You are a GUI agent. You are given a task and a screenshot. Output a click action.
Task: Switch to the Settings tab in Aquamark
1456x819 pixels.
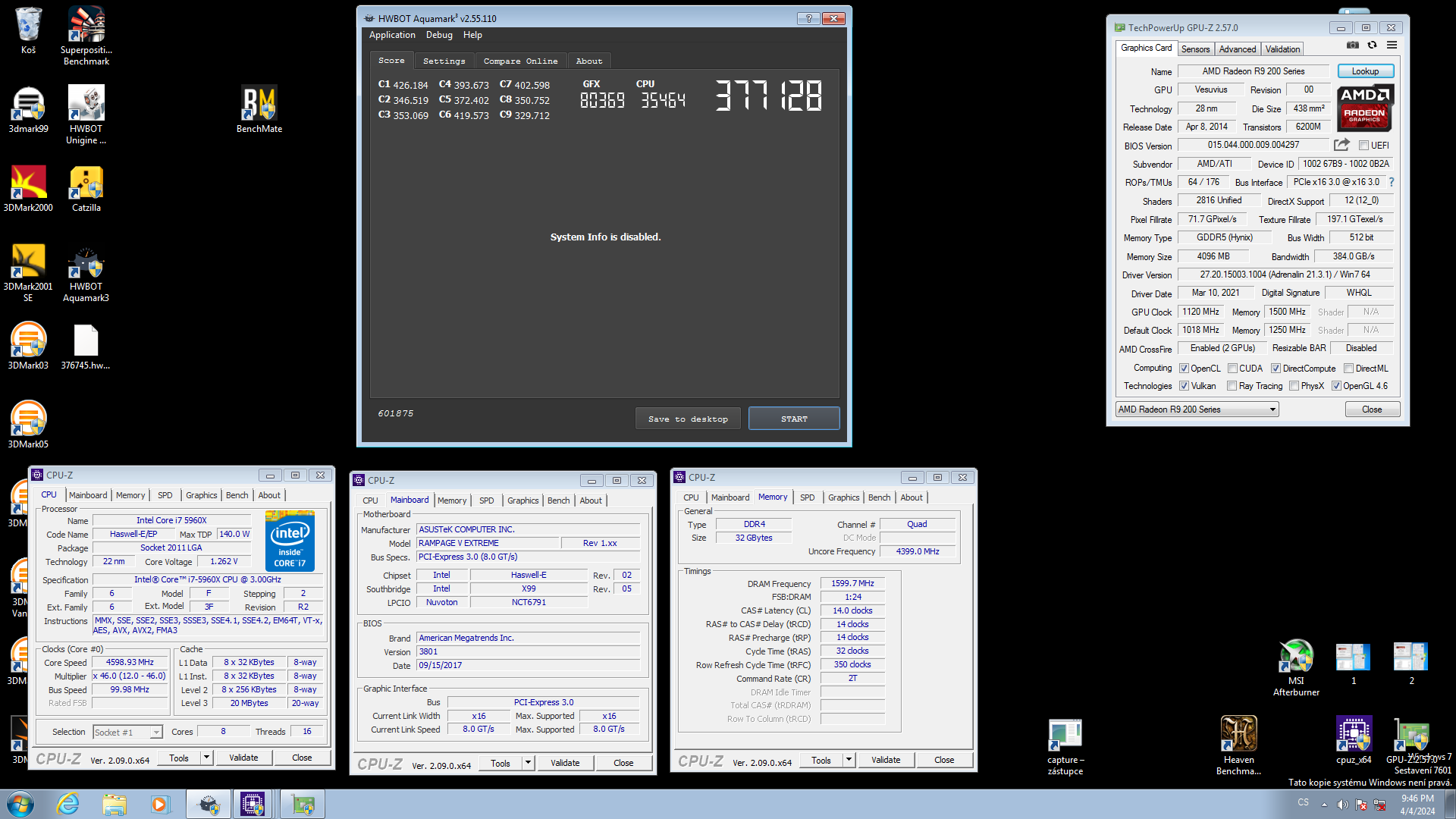[444, 61]
